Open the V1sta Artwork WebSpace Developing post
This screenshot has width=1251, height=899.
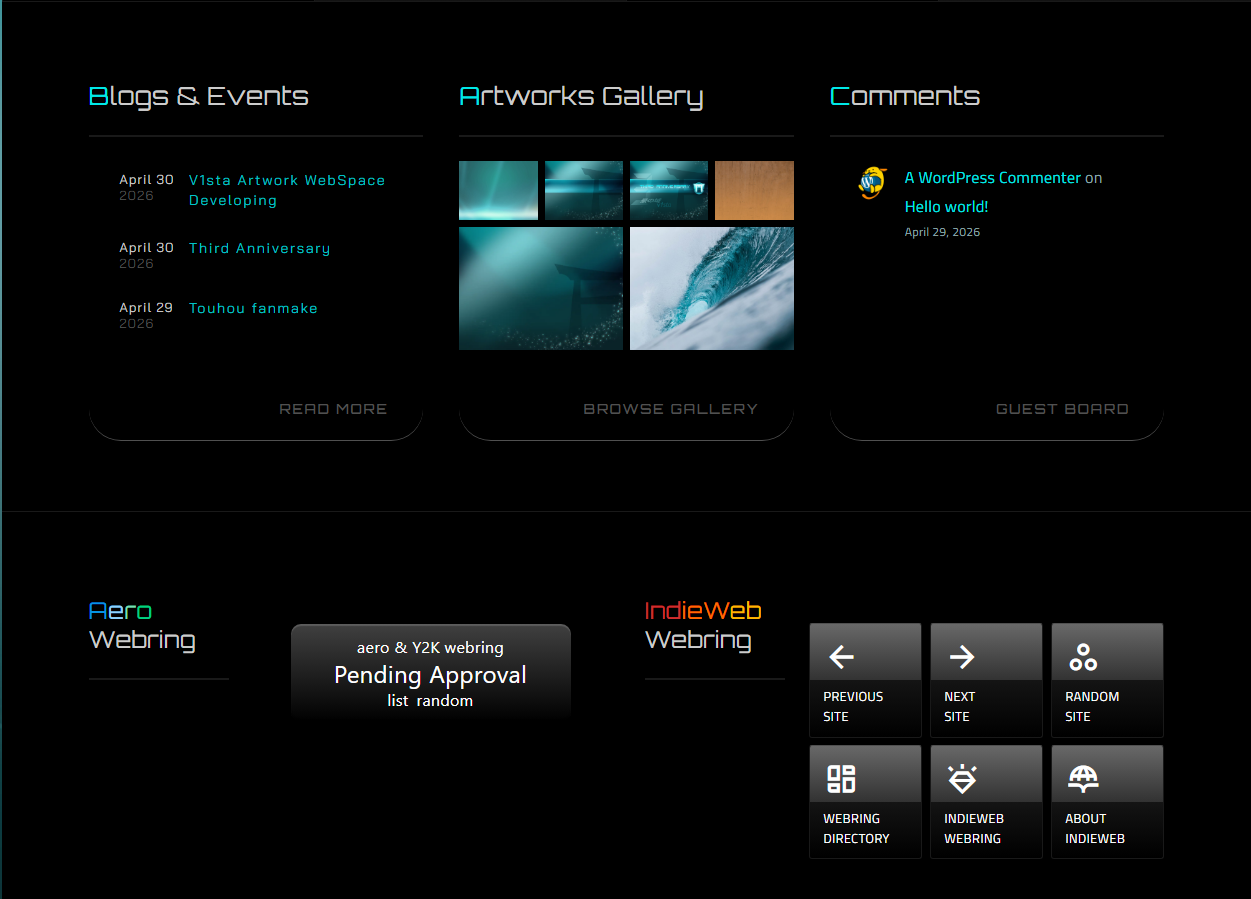click(287, 190)
